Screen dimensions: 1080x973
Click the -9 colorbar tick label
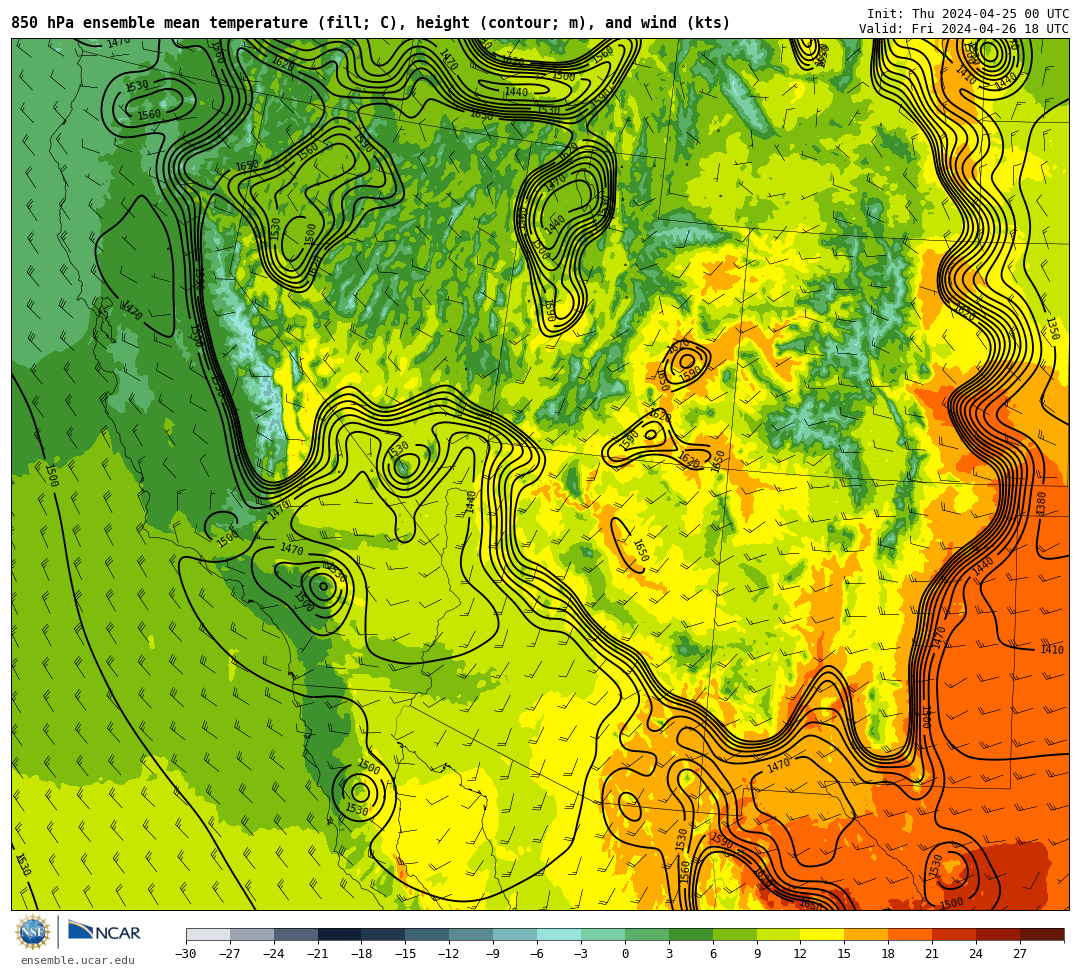point(491,954)
